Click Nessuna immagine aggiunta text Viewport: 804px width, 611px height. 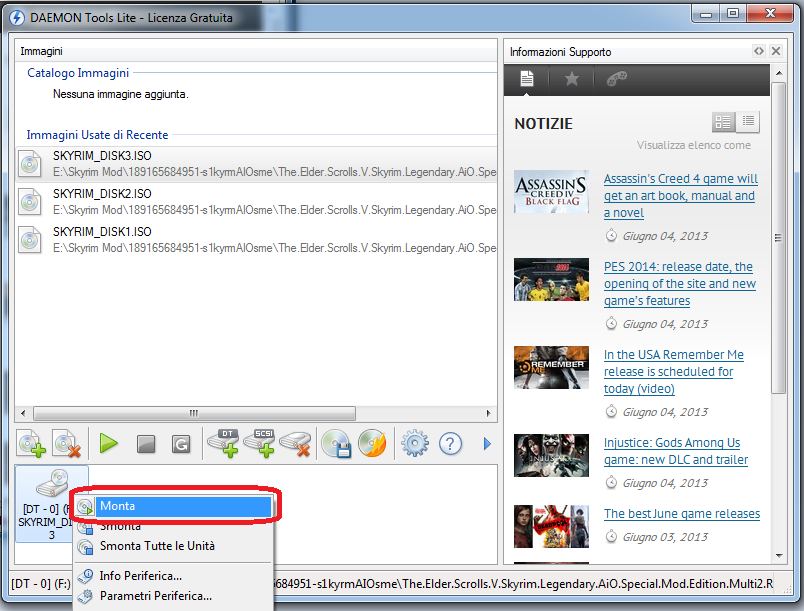[120, 94]
